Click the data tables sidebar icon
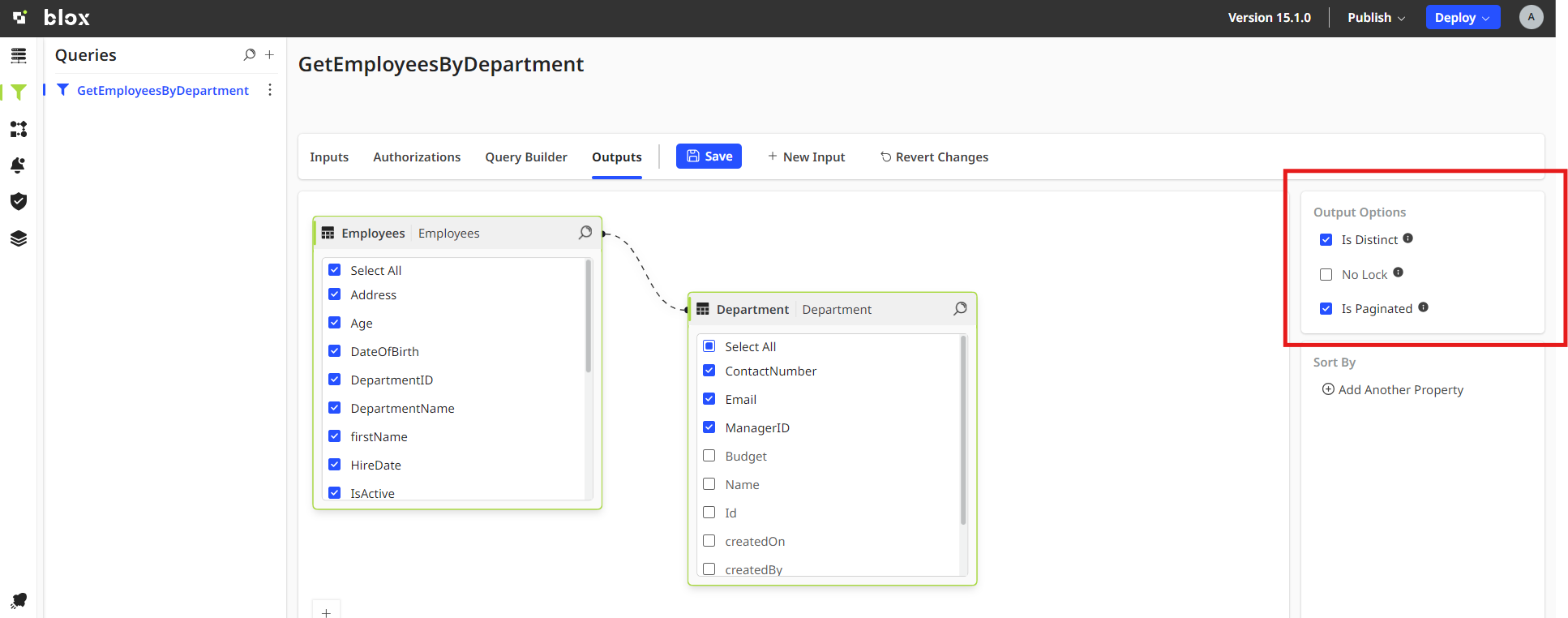The height and width of the screenshot is (618, 1568). 19,56
